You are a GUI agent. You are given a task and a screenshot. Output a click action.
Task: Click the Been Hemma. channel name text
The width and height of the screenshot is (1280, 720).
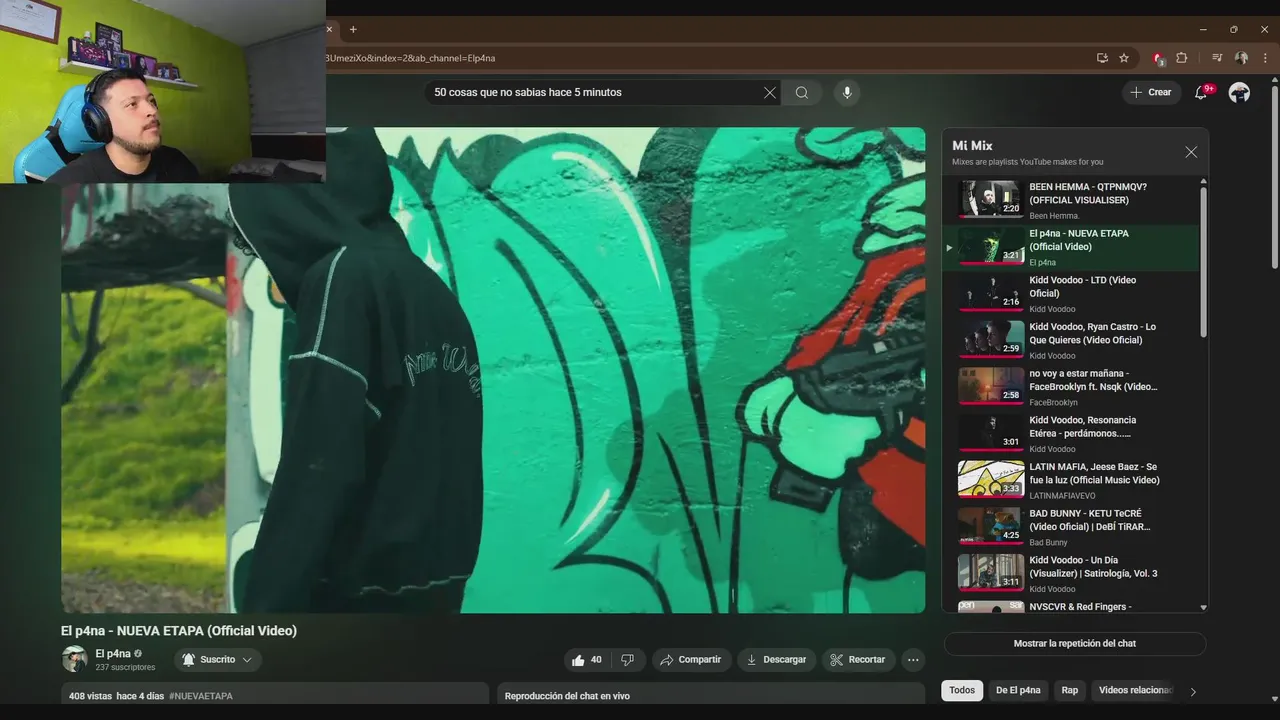1054,216
